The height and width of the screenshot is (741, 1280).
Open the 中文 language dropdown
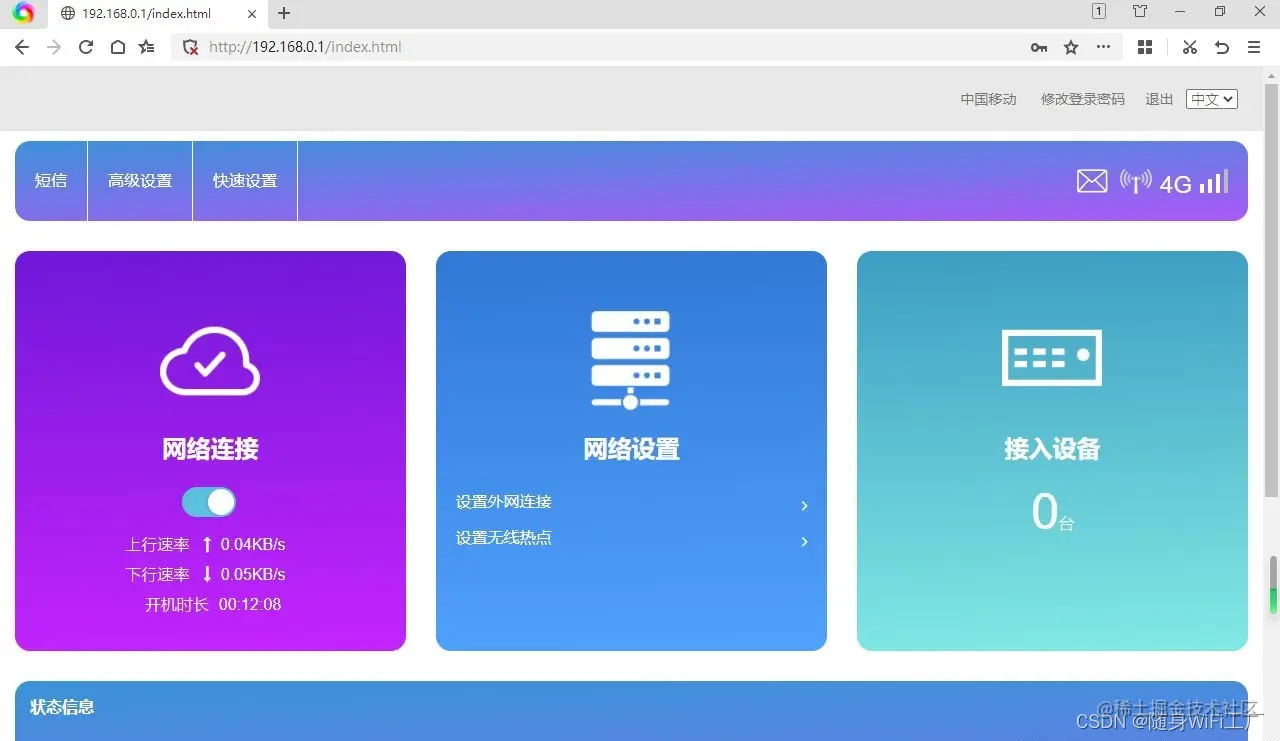(x=1212, y=99)
